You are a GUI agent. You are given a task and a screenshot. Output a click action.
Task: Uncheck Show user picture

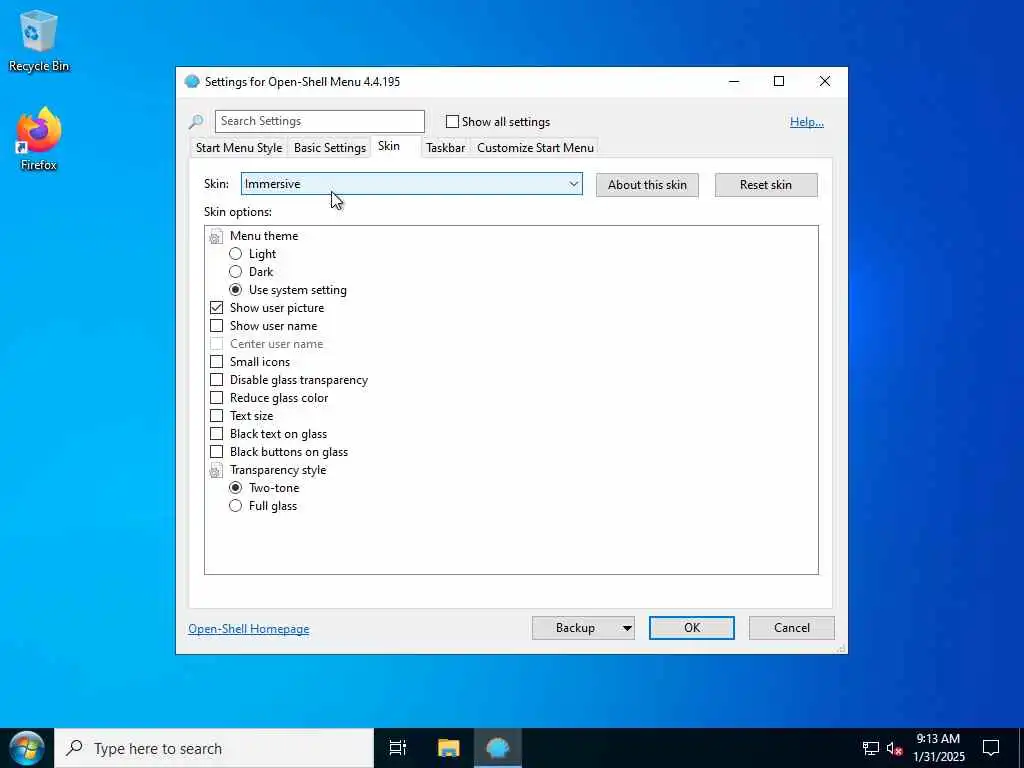(216, 308)
